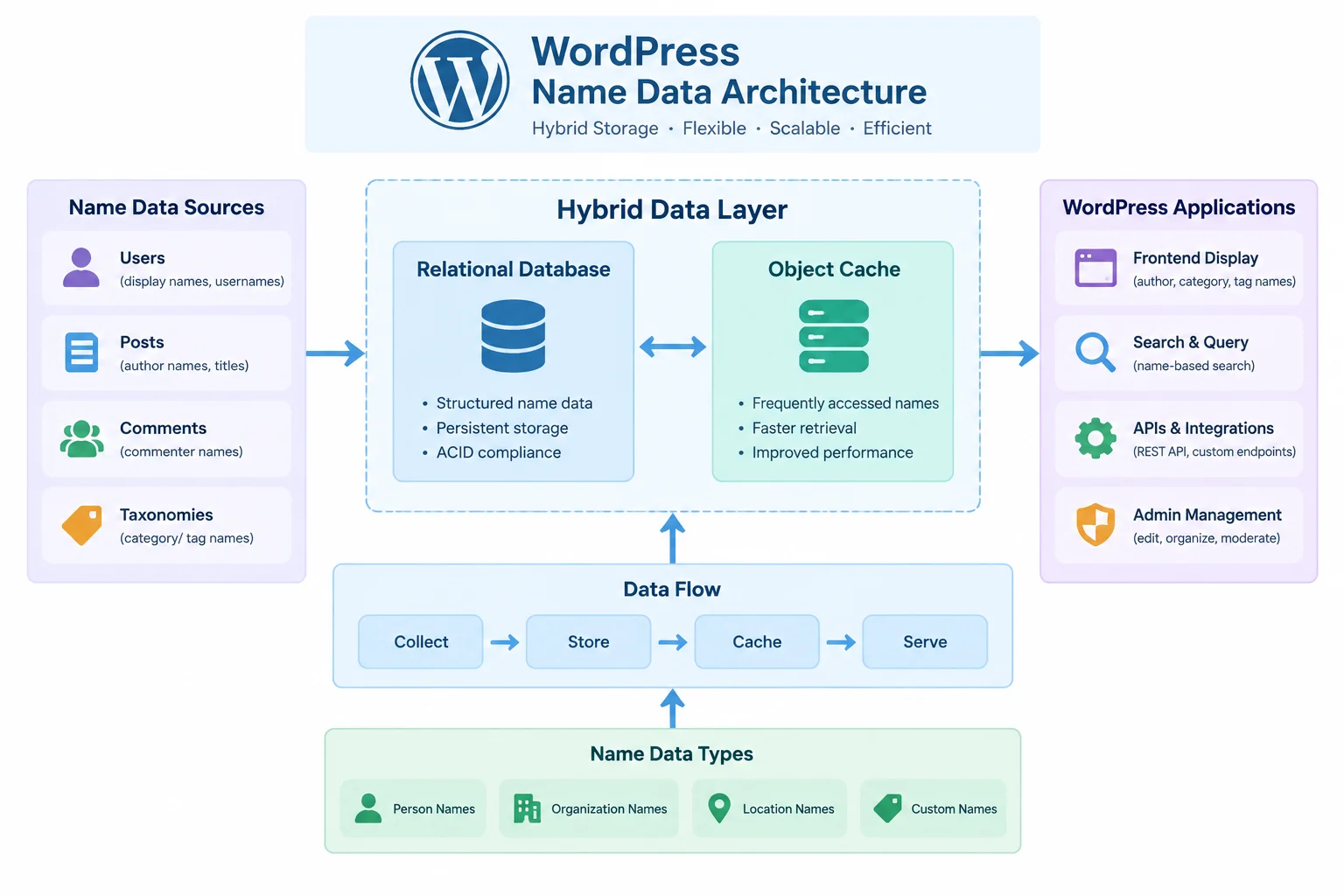Viewport: 1344px width, 896px height.
Task: Click the APIs & Integrations gear icon
Action: [1095, 438]
